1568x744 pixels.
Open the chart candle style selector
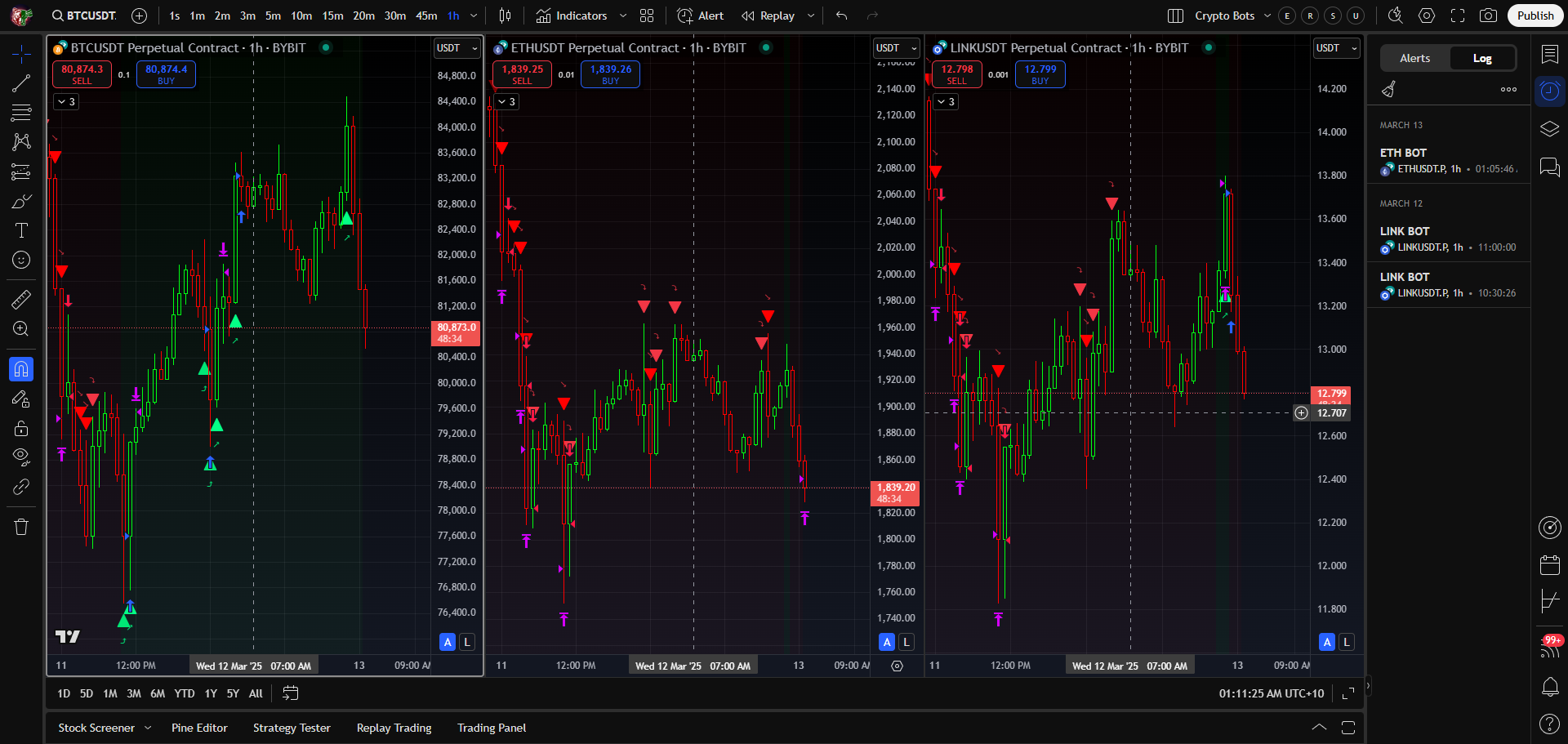pos(506,16)
